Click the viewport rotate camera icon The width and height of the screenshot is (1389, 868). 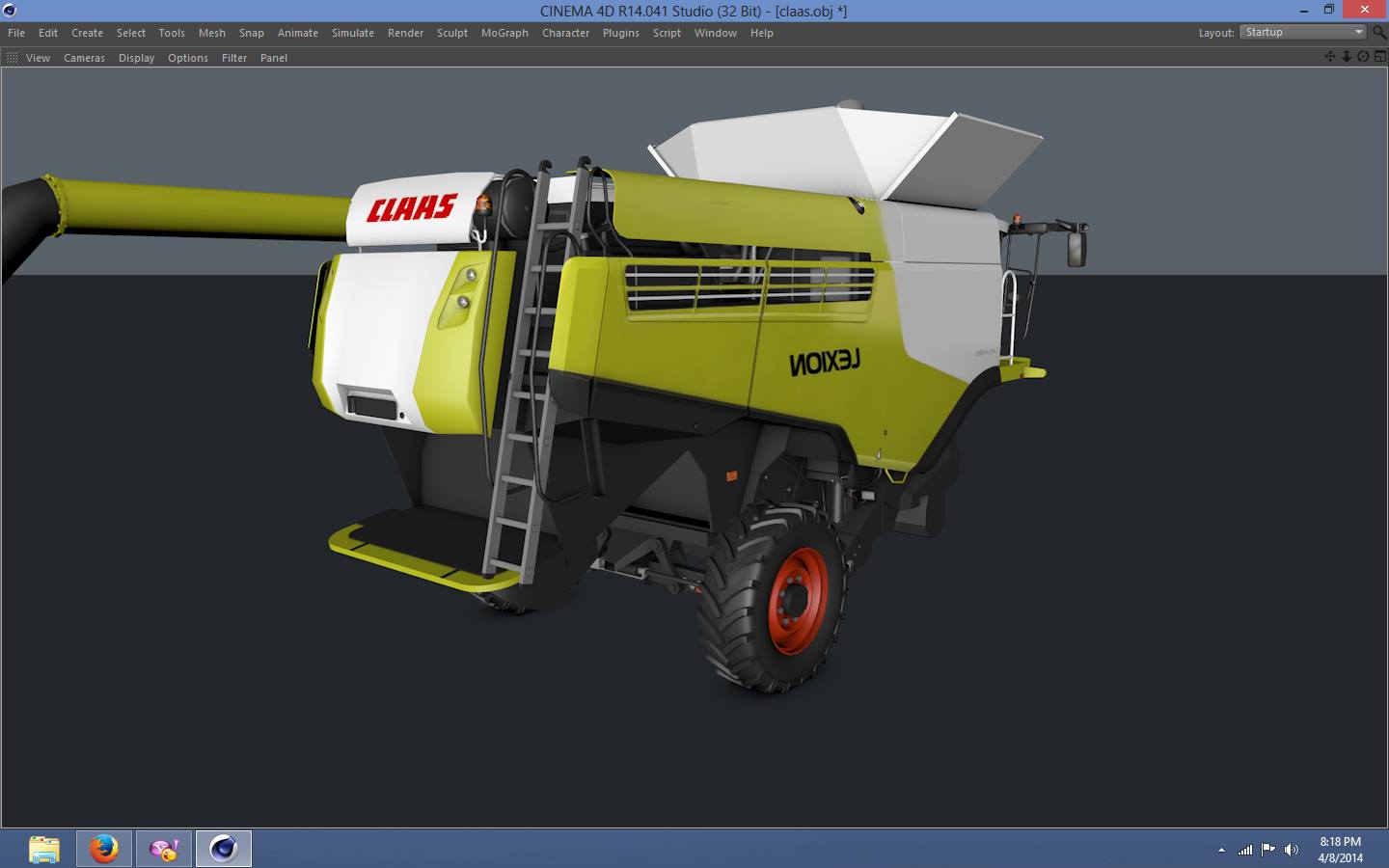pyautogui.click(x=1363, y=57)
